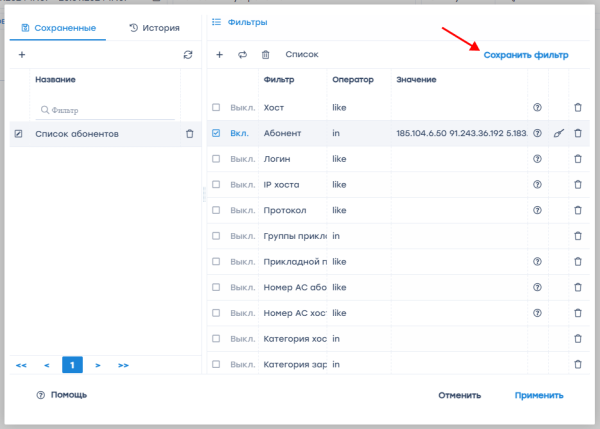Add a new saved filter with plus icon
The image size is (600, 429).
coord(22,54)
